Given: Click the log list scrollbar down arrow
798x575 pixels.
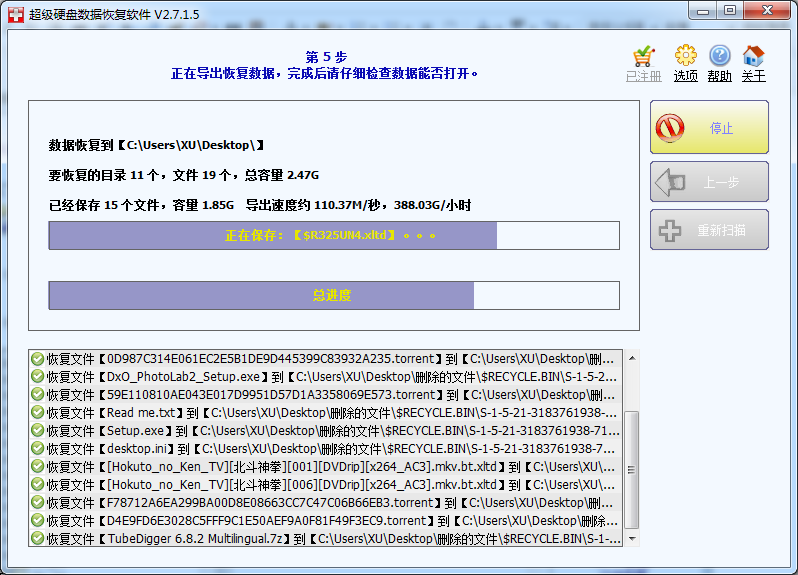Looking at the screenshot, I should [x=631, y=540].
